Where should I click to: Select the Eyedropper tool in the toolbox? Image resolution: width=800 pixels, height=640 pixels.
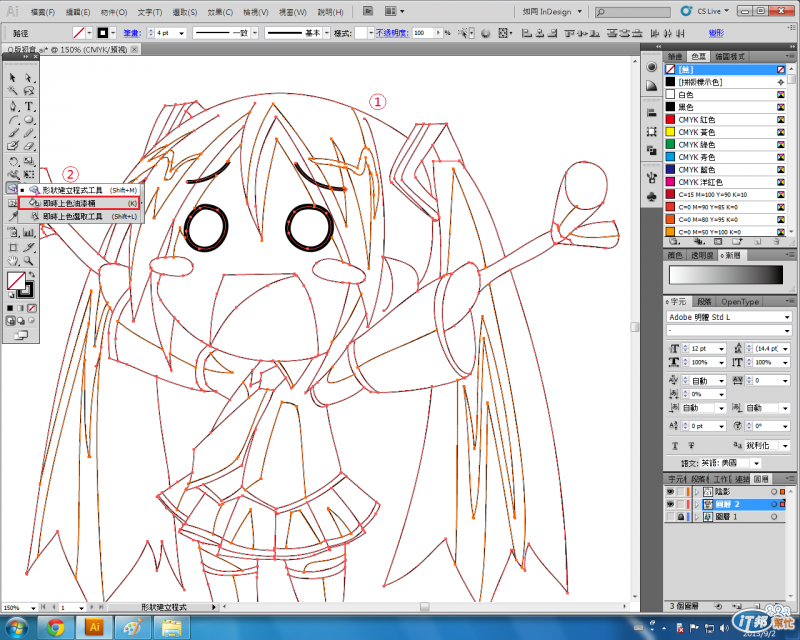pyautogui.click(x=13, y=217)
